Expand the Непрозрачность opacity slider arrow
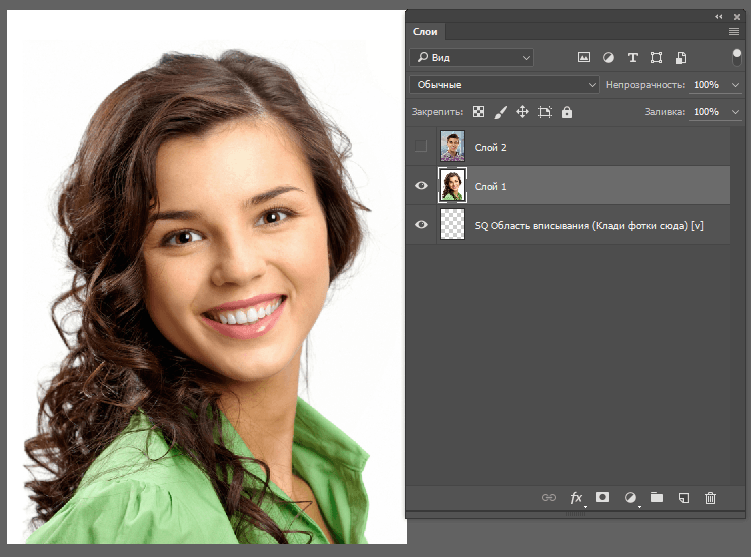751x557 pixels. 735,85
